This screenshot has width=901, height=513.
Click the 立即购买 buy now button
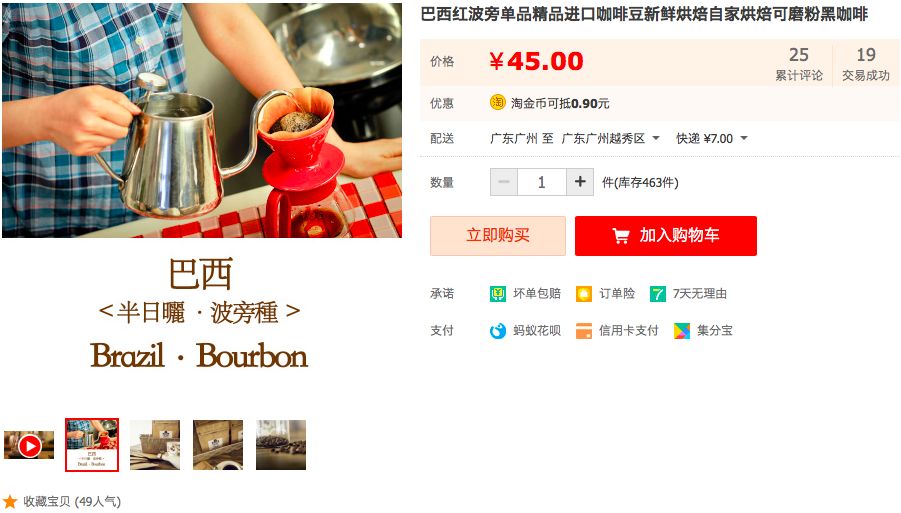(x=498, y=236)
